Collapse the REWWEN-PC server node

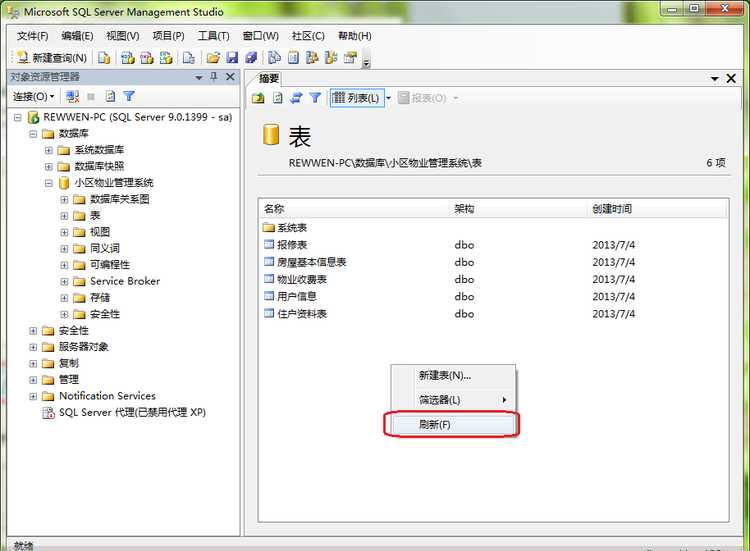18,117
